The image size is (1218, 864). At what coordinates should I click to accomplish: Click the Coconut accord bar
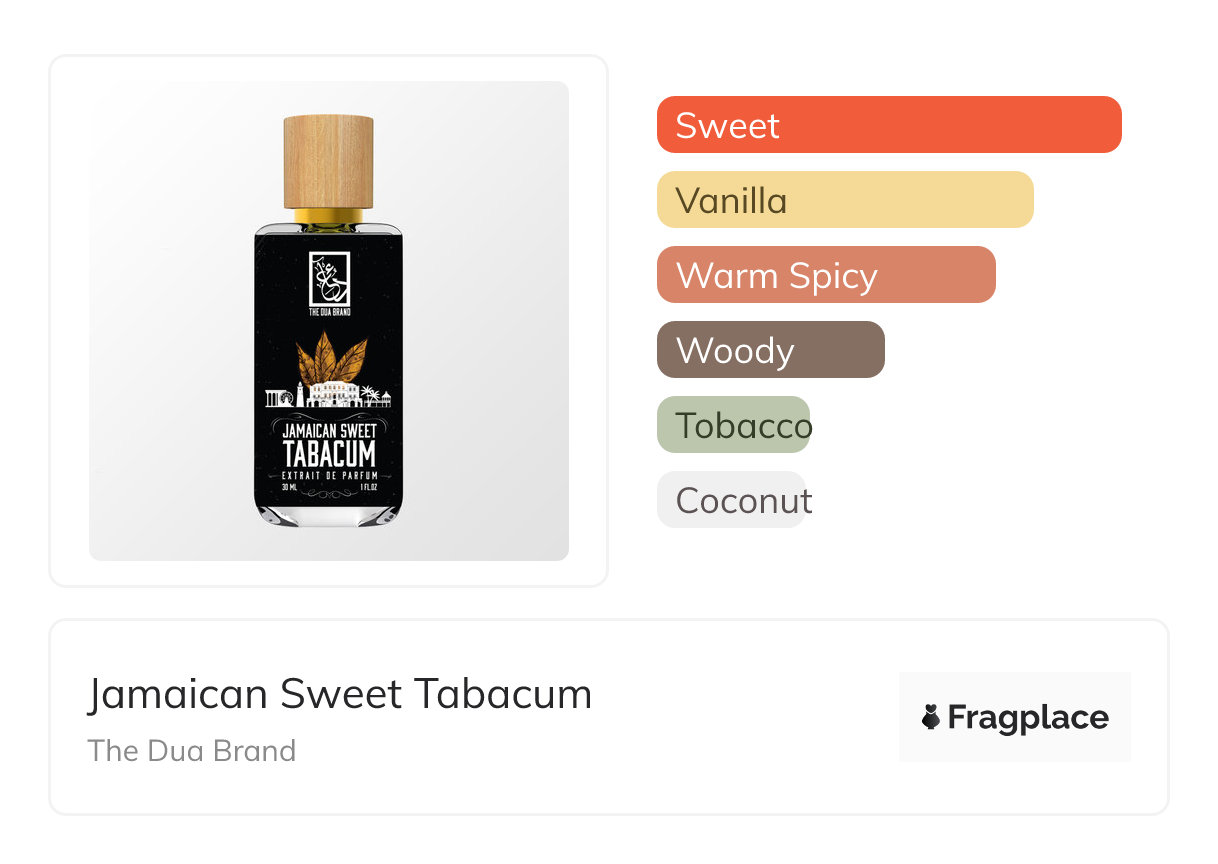point(731,500)
